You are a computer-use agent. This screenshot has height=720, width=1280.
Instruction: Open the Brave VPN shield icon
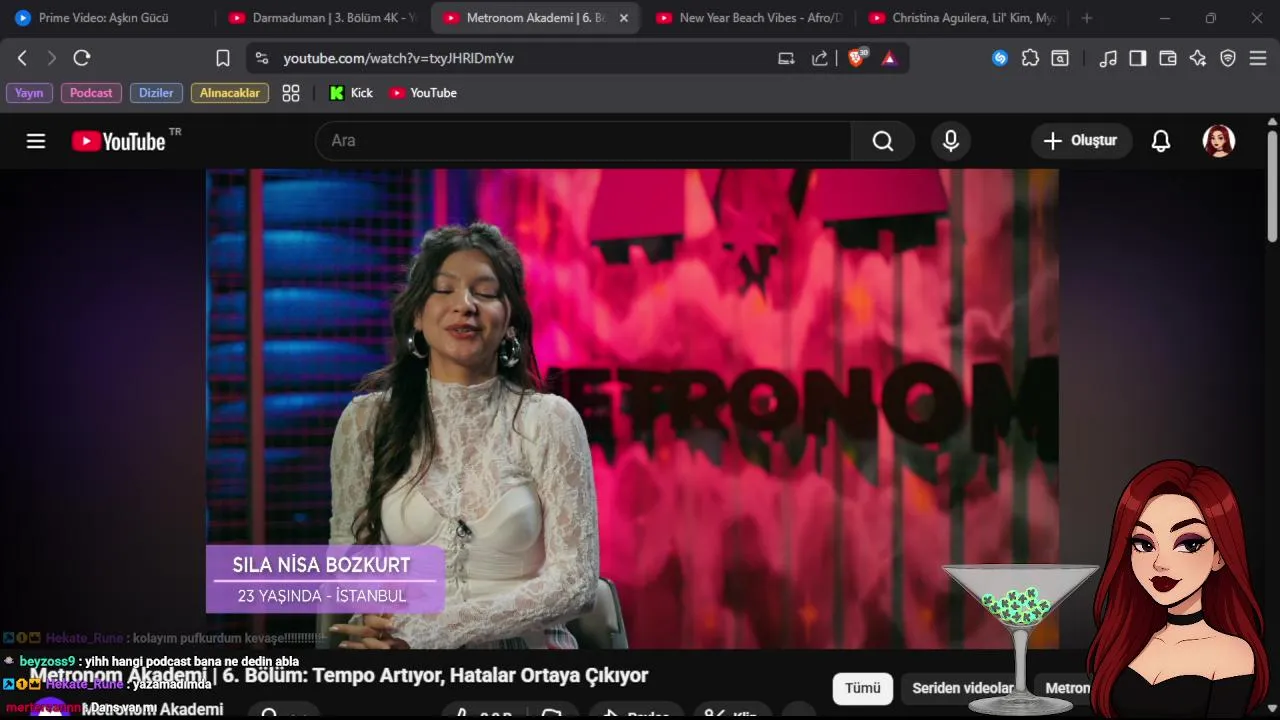click(x=1228, y=58)
